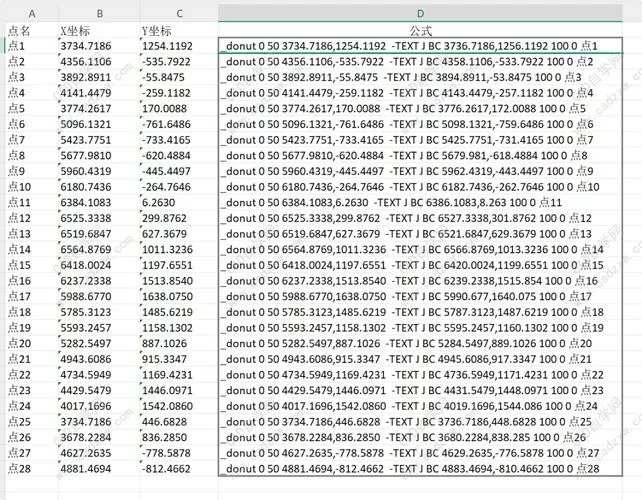Select cell containing 点1
Image resolution: width=642 pixels, height=500 pixels.
click(32, 46)
